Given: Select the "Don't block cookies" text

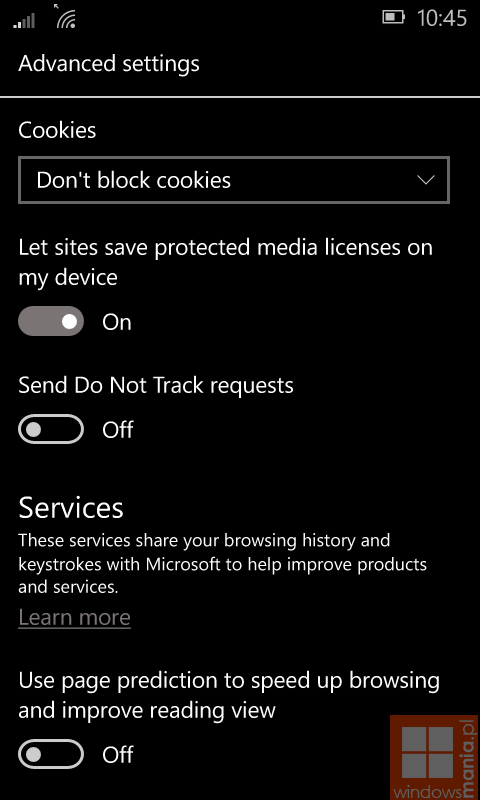Looking at the screenshot, I should click(x=134, y=180).
